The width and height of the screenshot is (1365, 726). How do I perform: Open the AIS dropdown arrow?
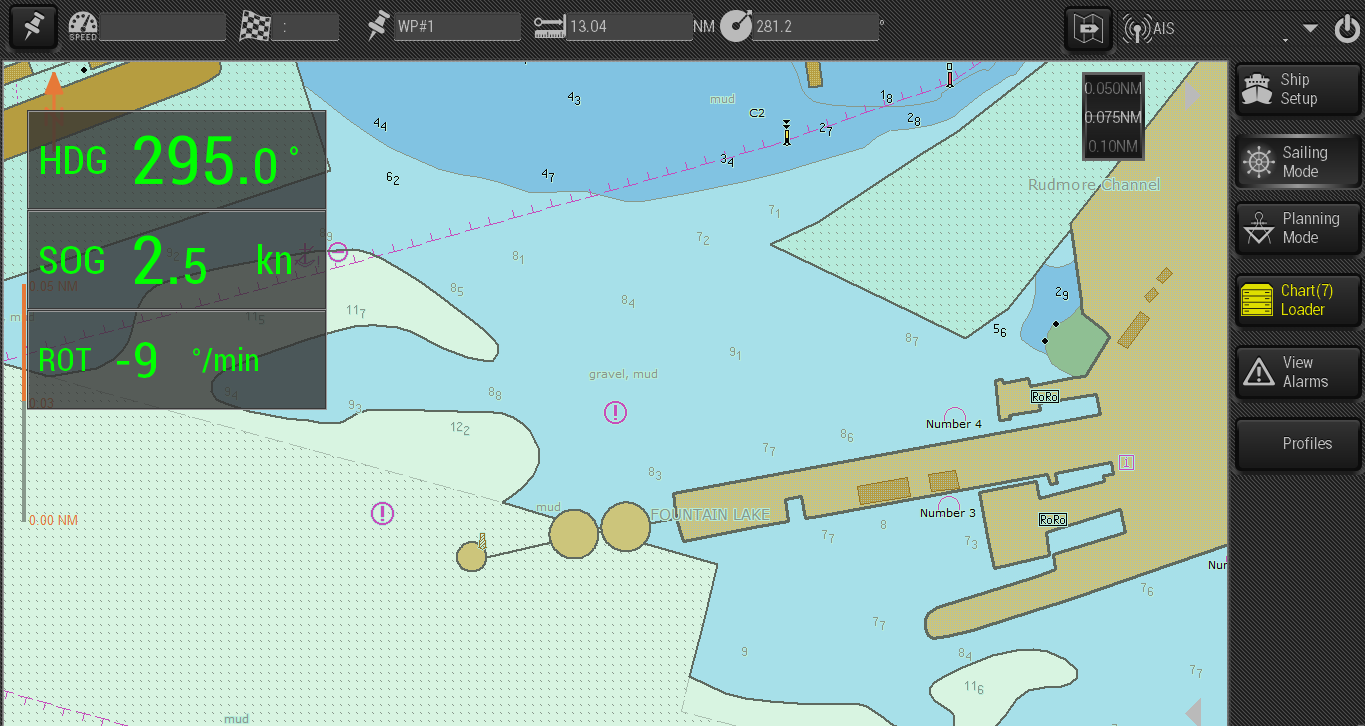coord(1311,28)
